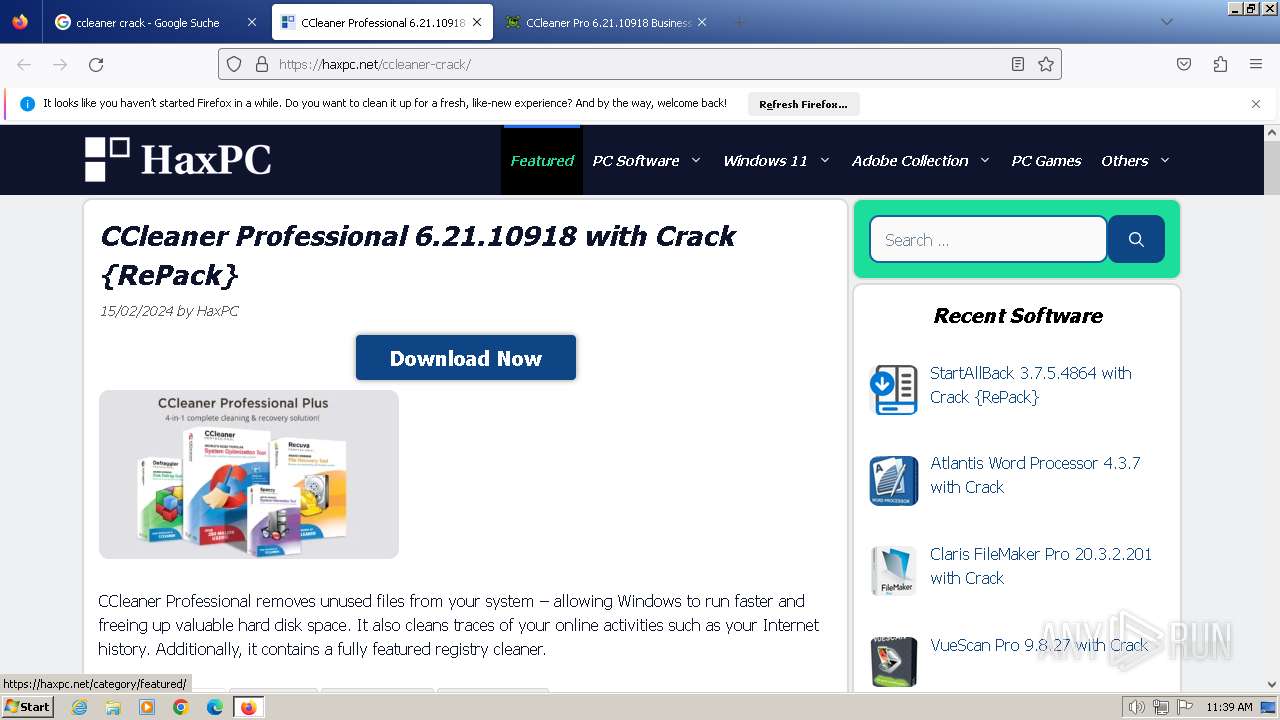Click the VueScan Pro icon

(x=894, y=662)
